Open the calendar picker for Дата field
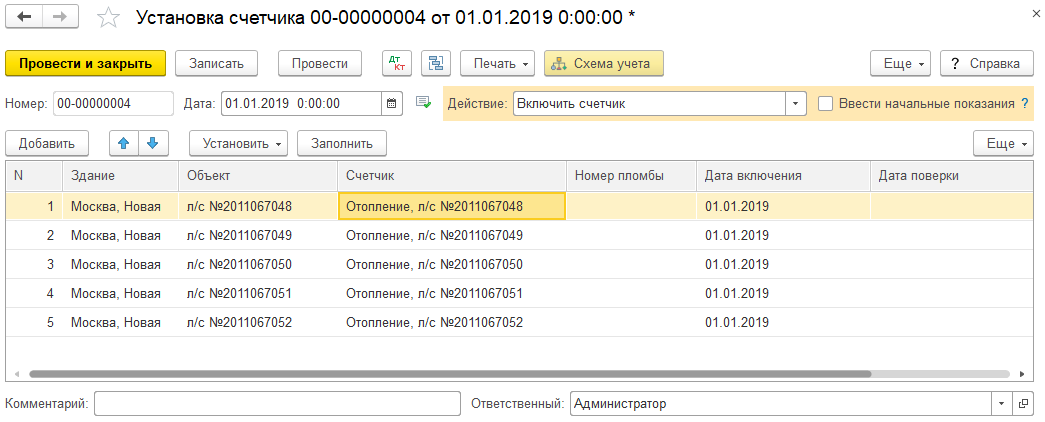 tap(392, 103)
